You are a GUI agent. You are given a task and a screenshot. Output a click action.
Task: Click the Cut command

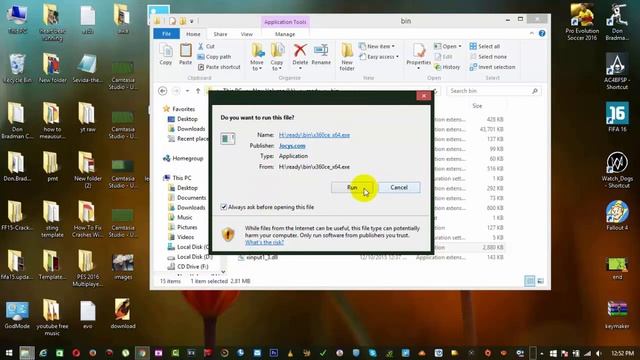[x=206, y=47]
